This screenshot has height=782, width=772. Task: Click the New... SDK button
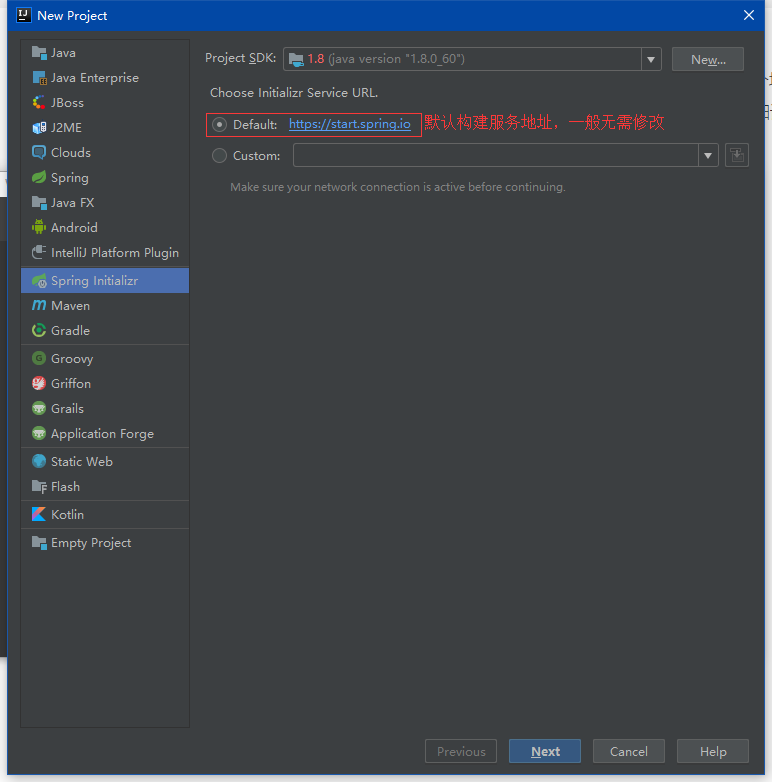pyautogui.click(x=708, y=59)
